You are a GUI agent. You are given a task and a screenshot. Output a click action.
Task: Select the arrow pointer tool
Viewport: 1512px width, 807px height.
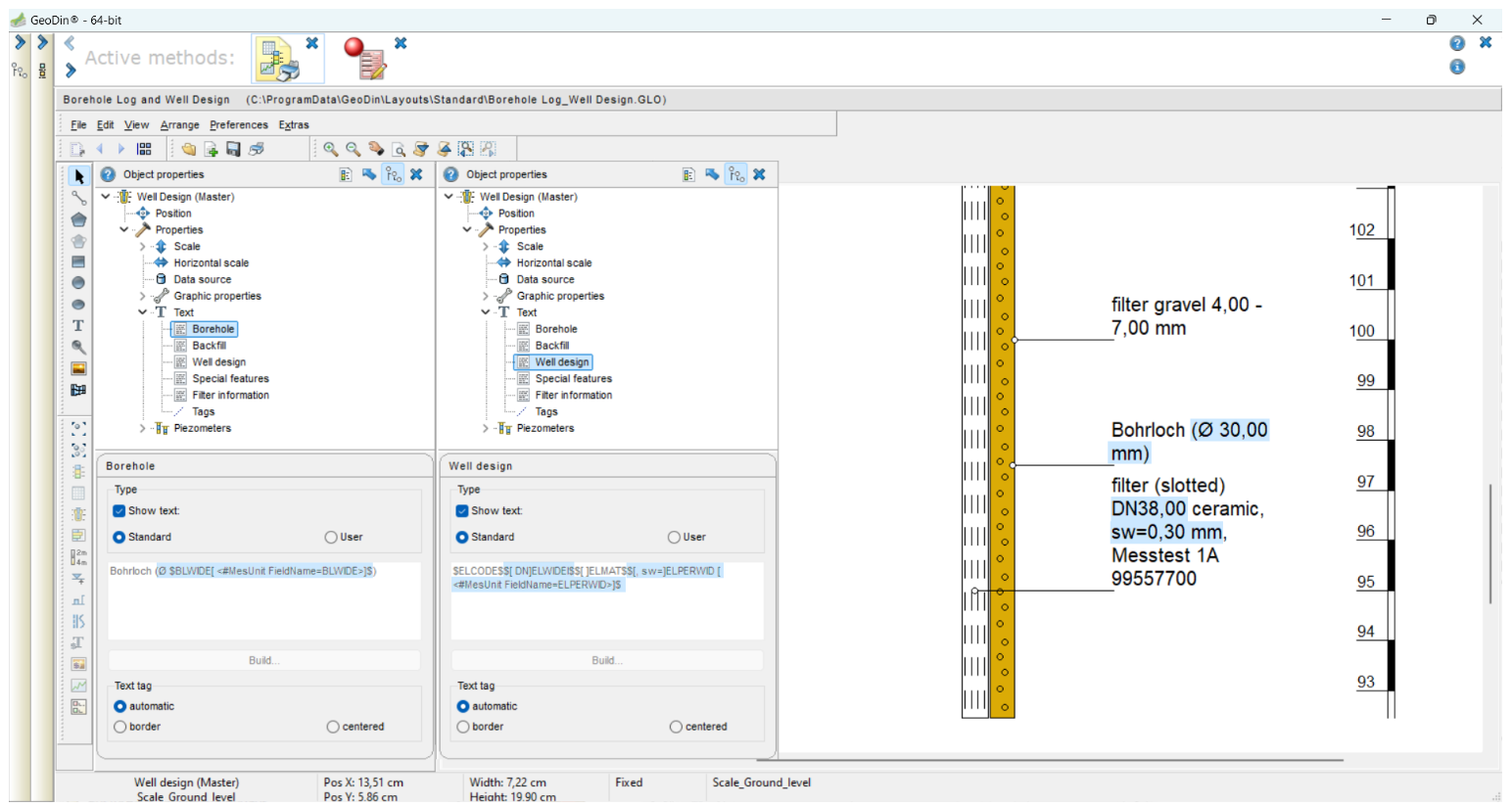click(78, 176)
